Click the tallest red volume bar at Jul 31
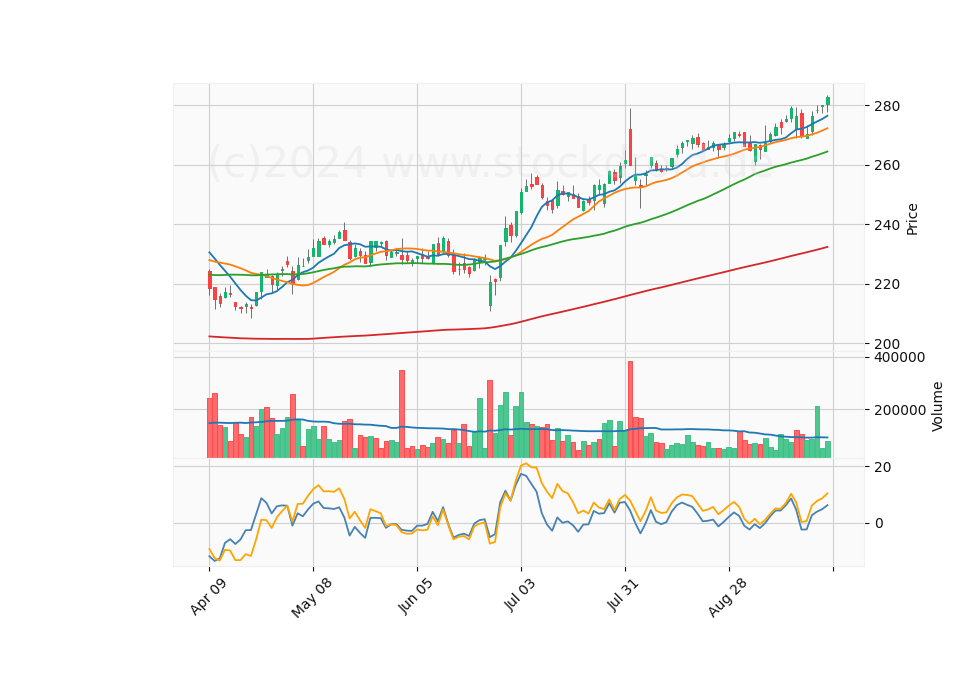The width and height of the screenshot is (960, 690). click(x=630, y=409)
